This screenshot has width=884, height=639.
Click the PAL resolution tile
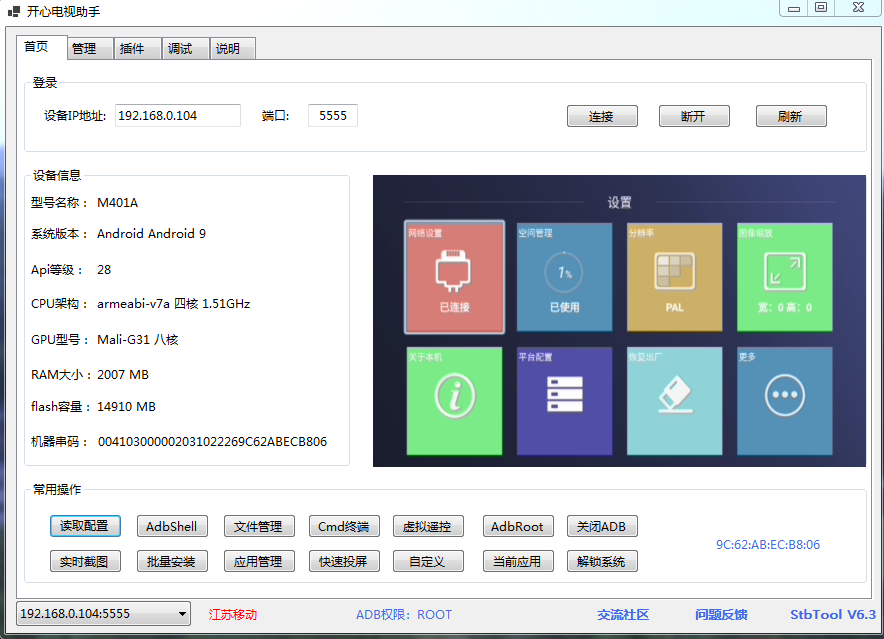coord(674,277)
